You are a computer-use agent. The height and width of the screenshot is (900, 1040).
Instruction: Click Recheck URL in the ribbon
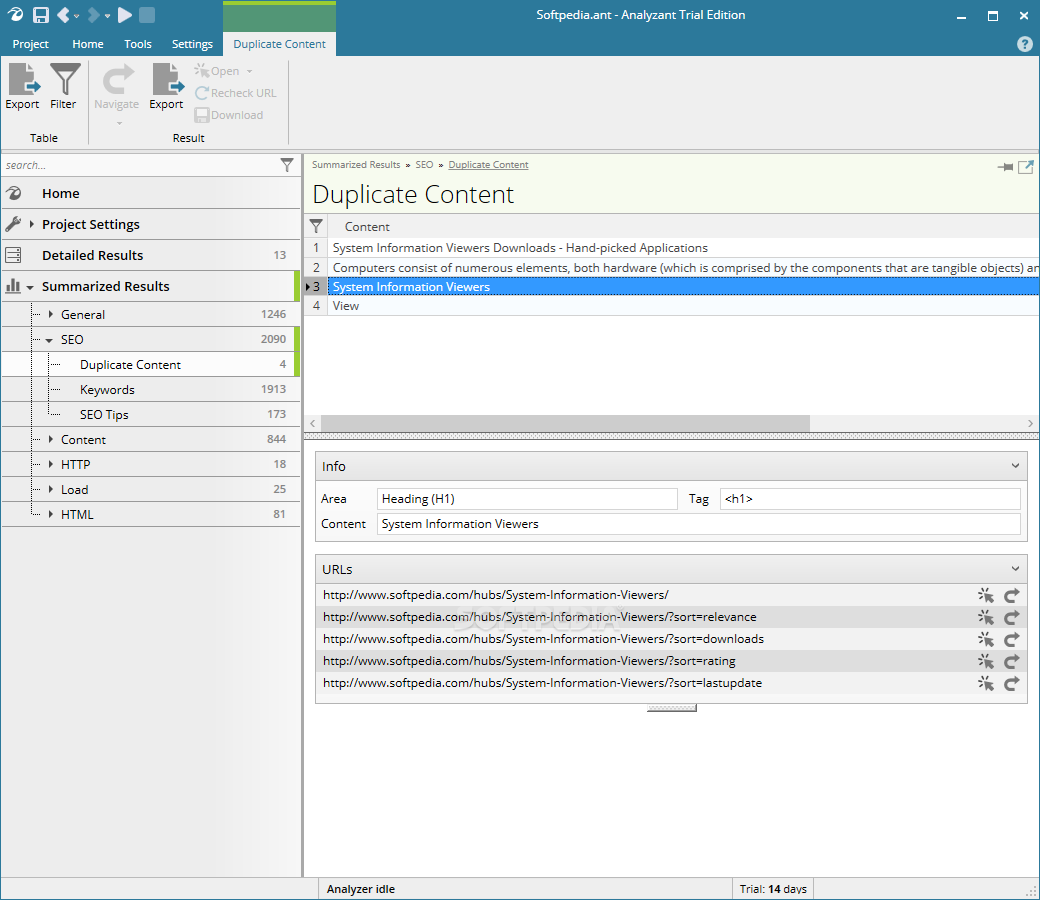(236, 93)
